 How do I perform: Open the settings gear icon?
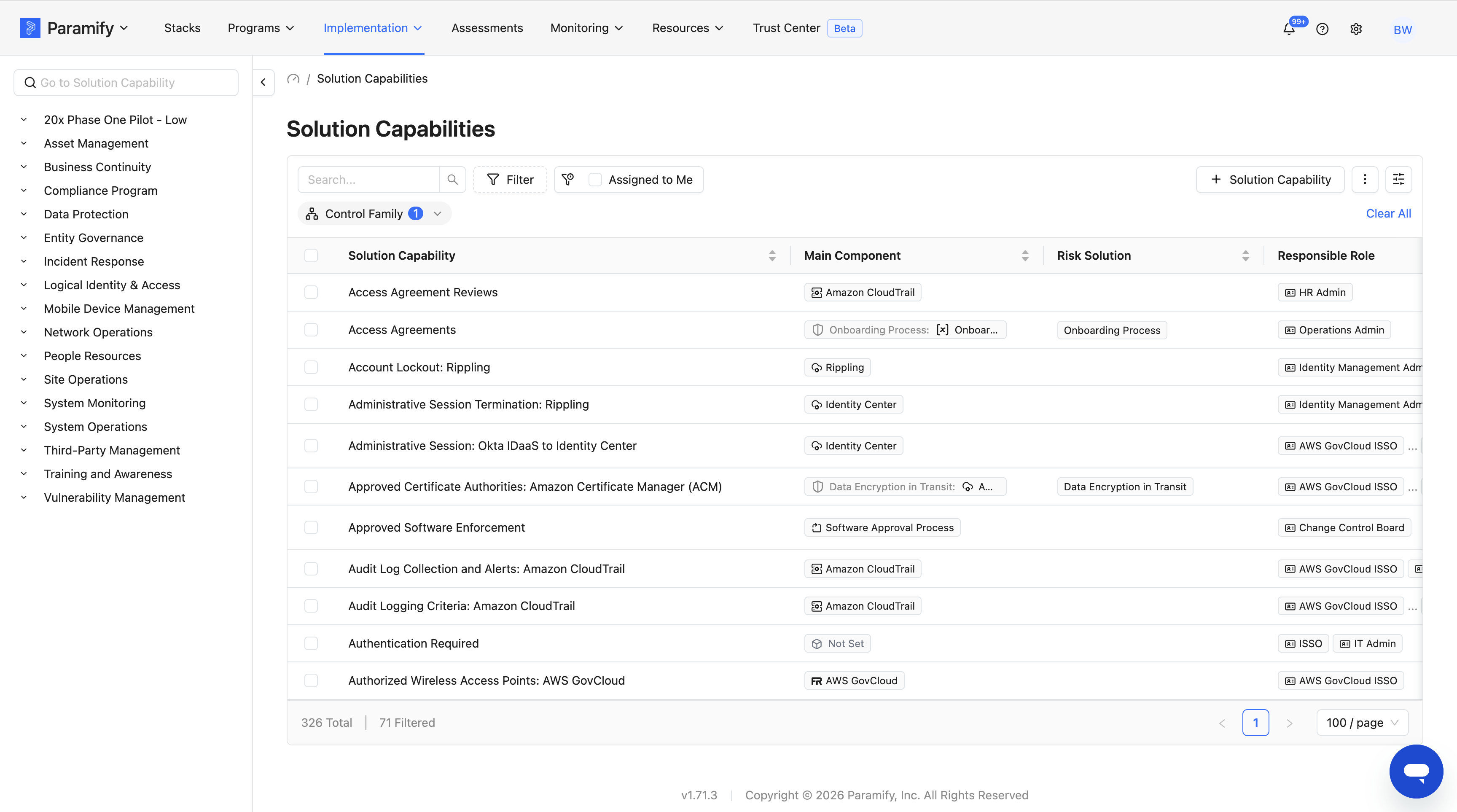point(1356,29)
